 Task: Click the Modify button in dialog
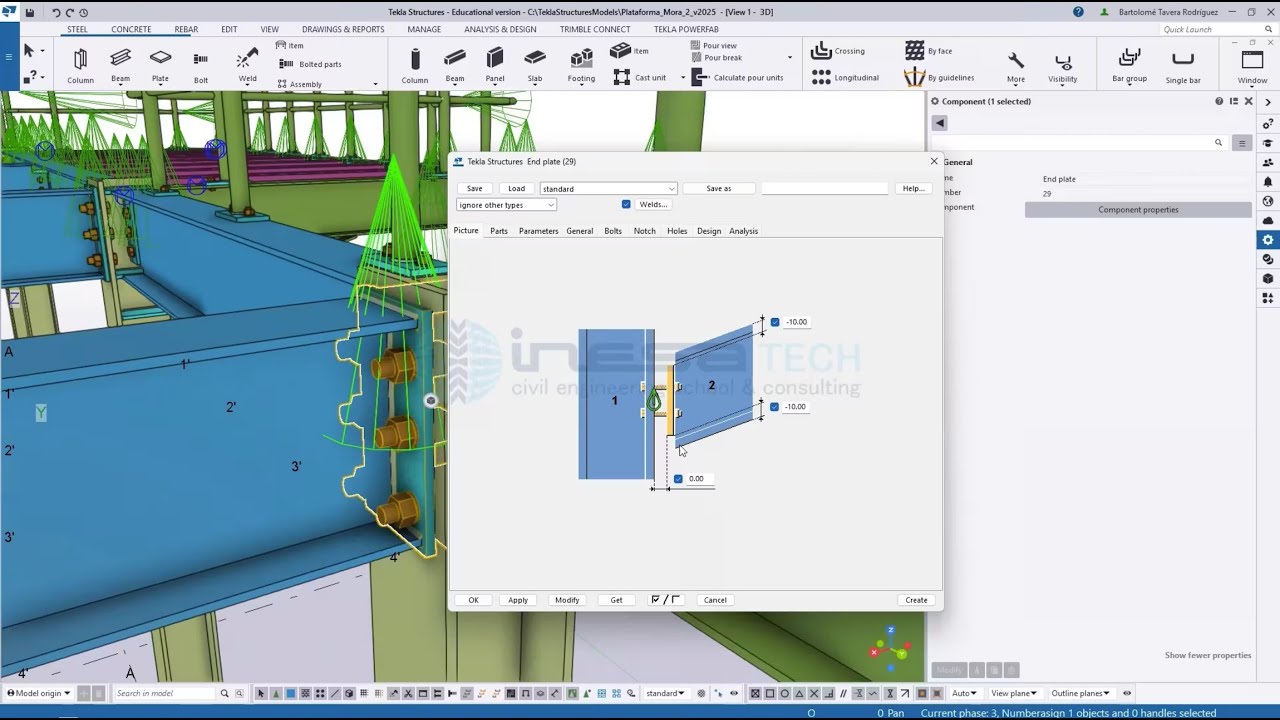(x=567, y=600)
